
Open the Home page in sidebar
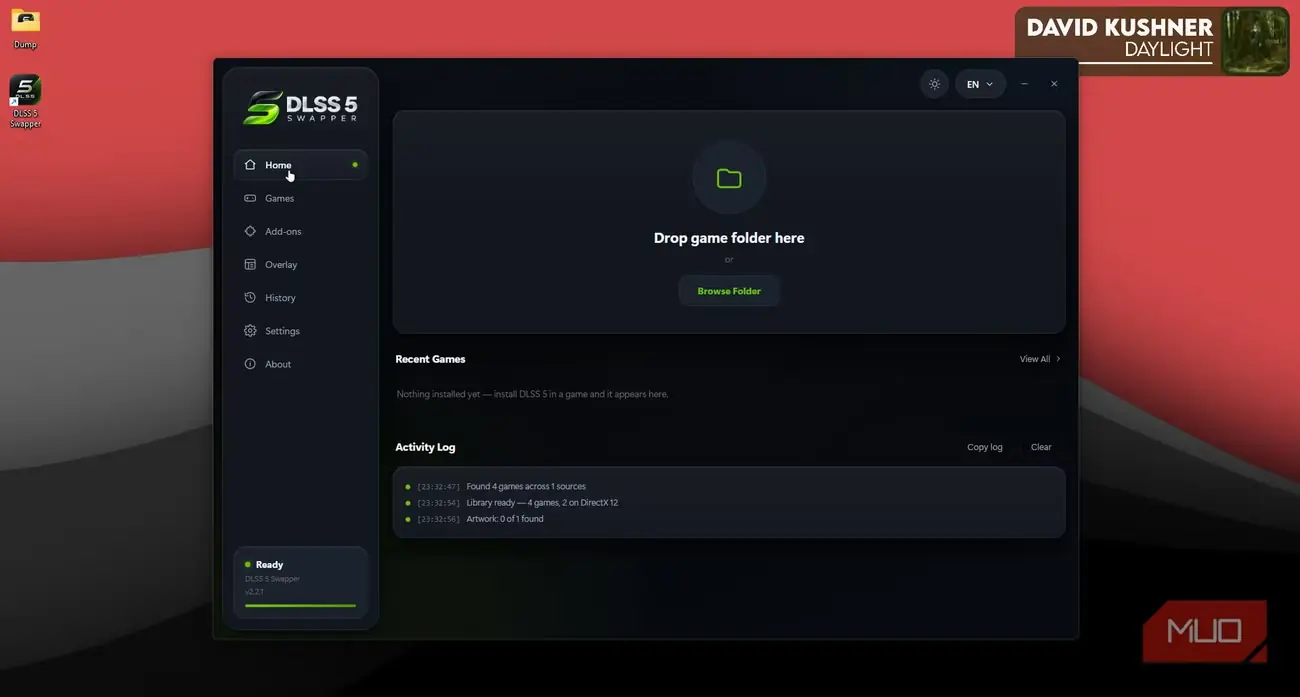tap(300, 165)
